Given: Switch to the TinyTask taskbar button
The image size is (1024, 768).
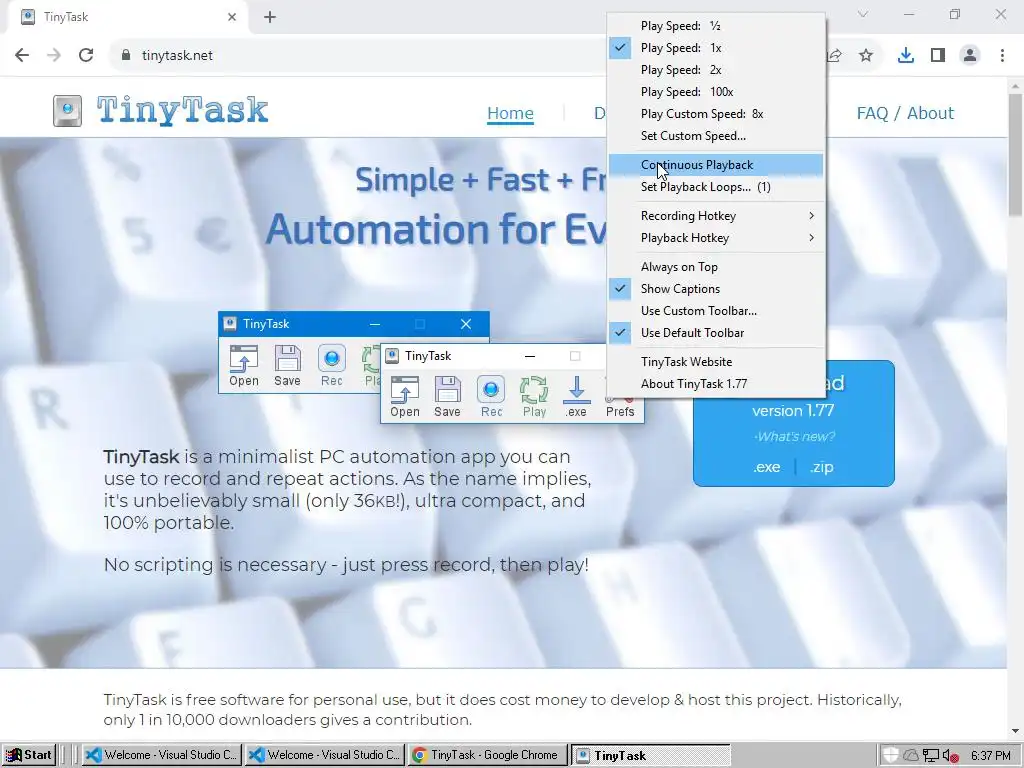Looking at the screenshot, I should (x=650, y=756).
